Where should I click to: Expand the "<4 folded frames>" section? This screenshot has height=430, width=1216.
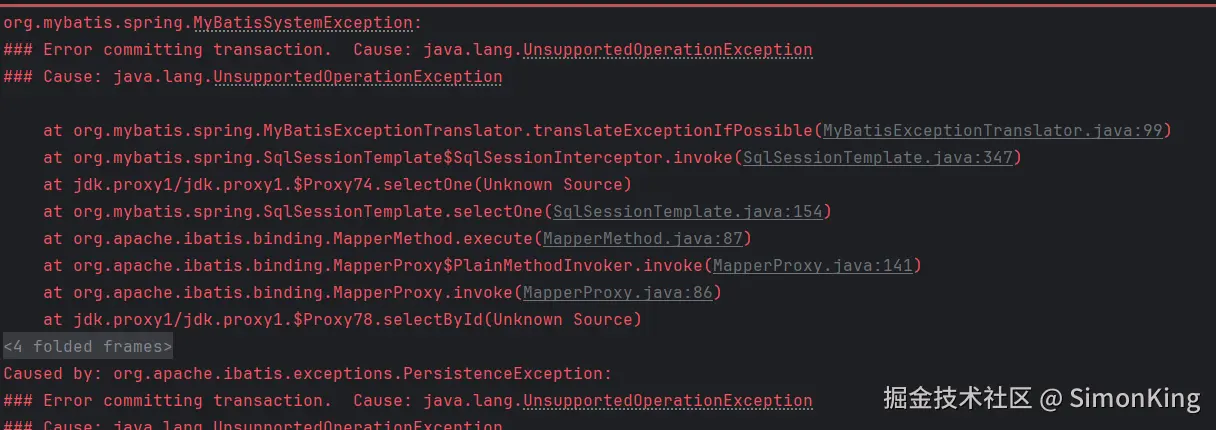click(88, 346)
